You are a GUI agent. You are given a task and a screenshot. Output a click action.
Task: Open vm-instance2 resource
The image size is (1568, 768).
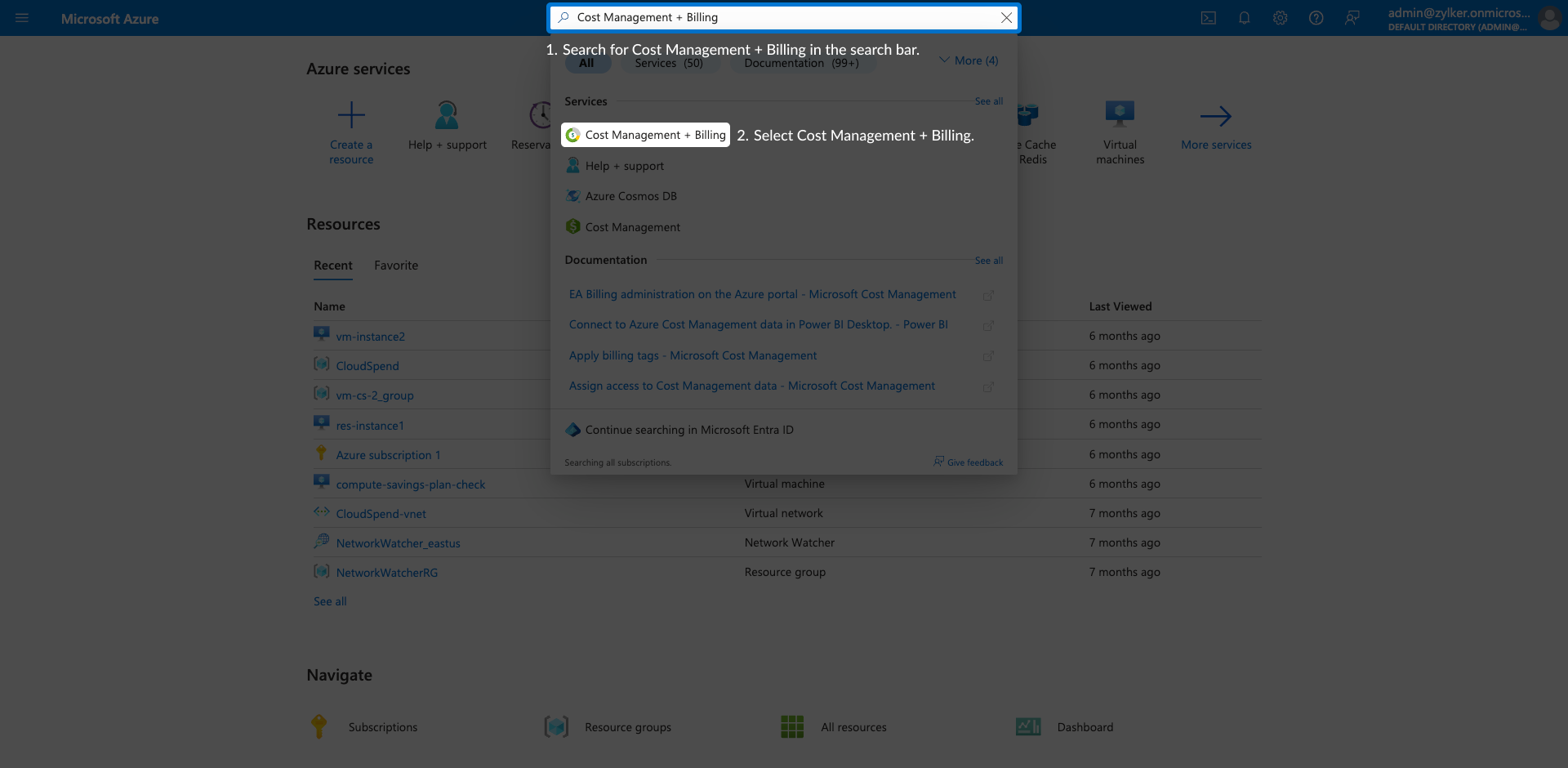click(x=371, y=337)
